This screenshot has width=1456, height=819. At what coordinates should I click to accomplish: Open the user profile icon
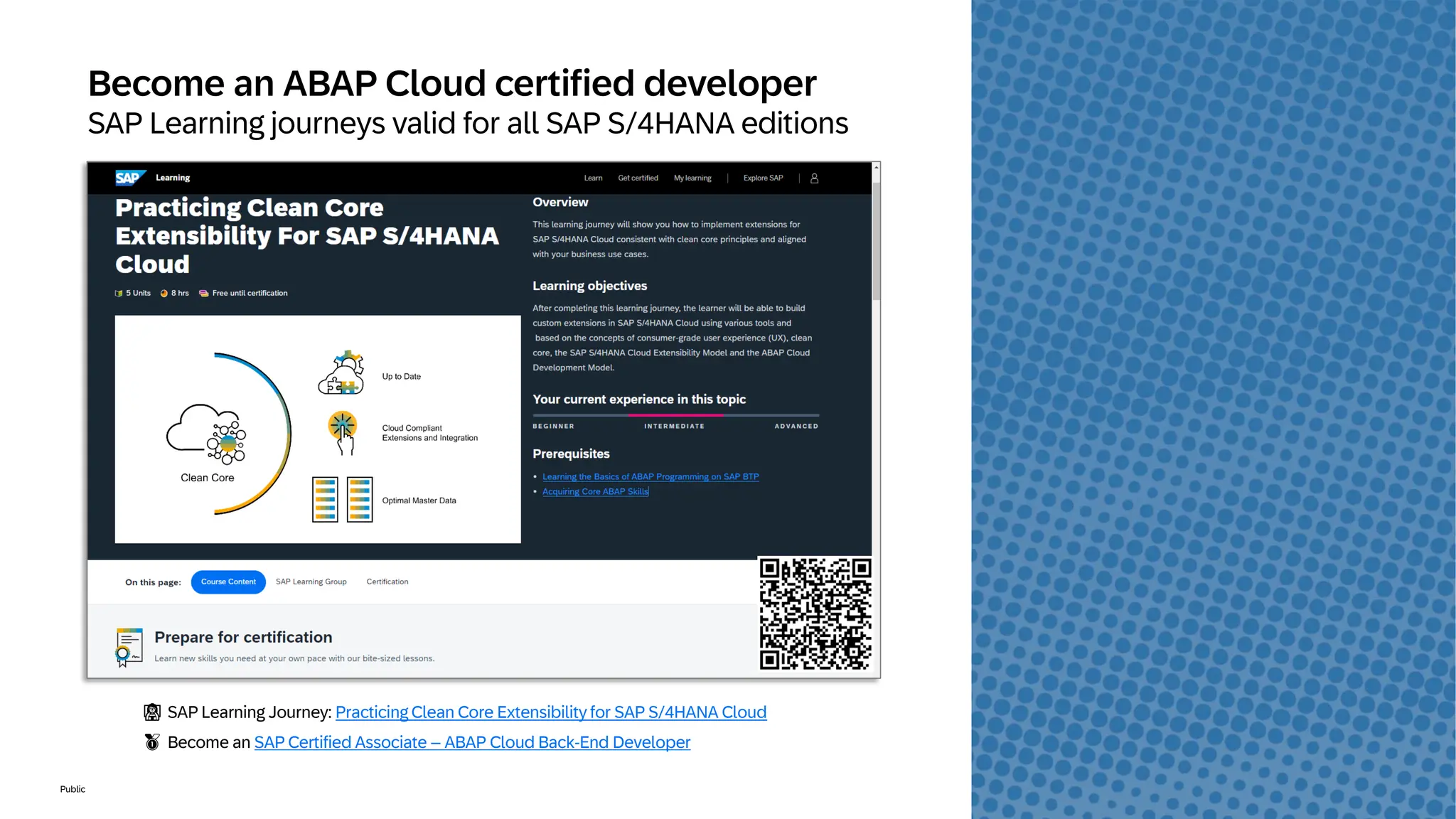pyautogui.click(x=814, y=178)
